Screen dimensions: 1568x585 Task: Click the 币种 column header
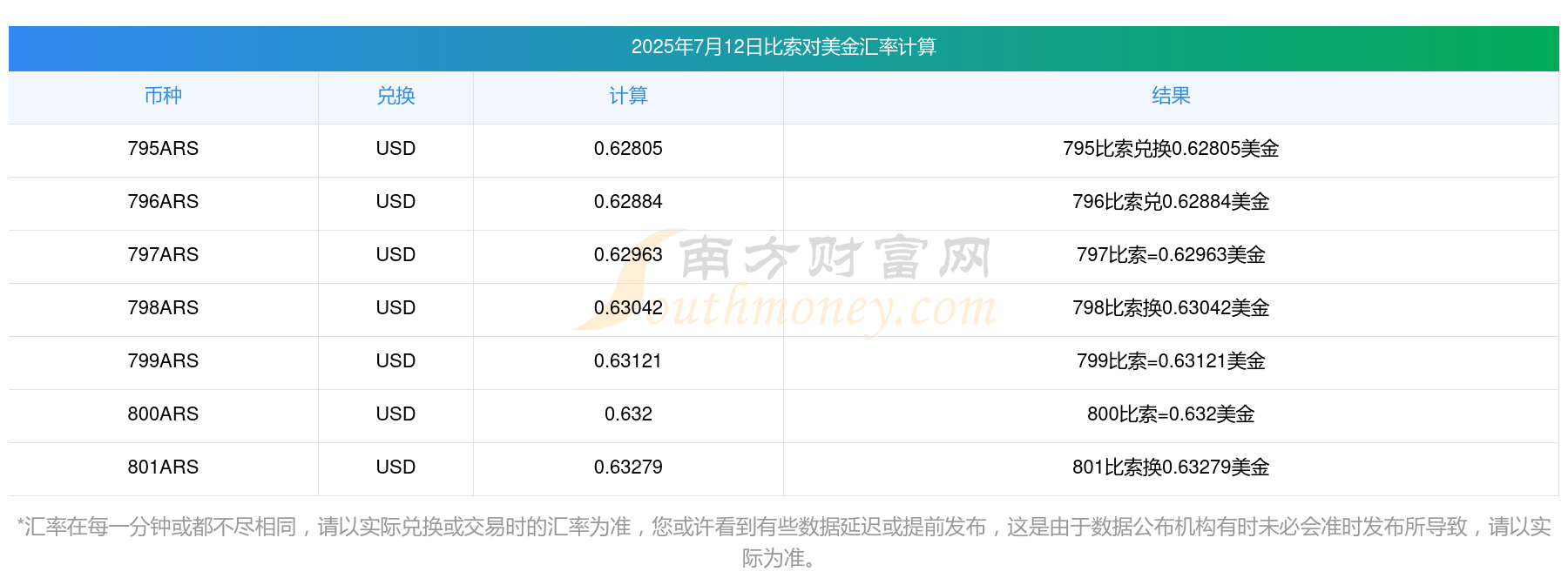pyautogui.click(x=163, y=96)
